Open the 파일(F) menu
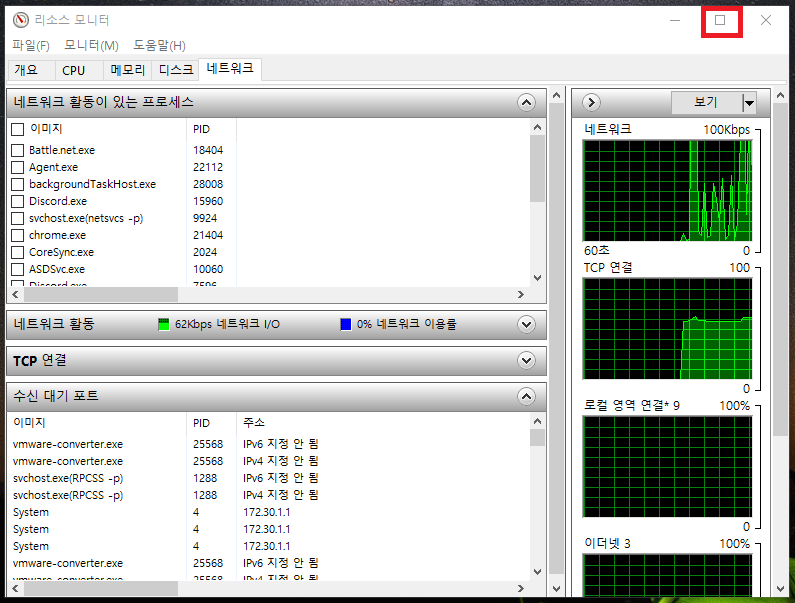Viewport: 795px width, 603px height. 30,45
